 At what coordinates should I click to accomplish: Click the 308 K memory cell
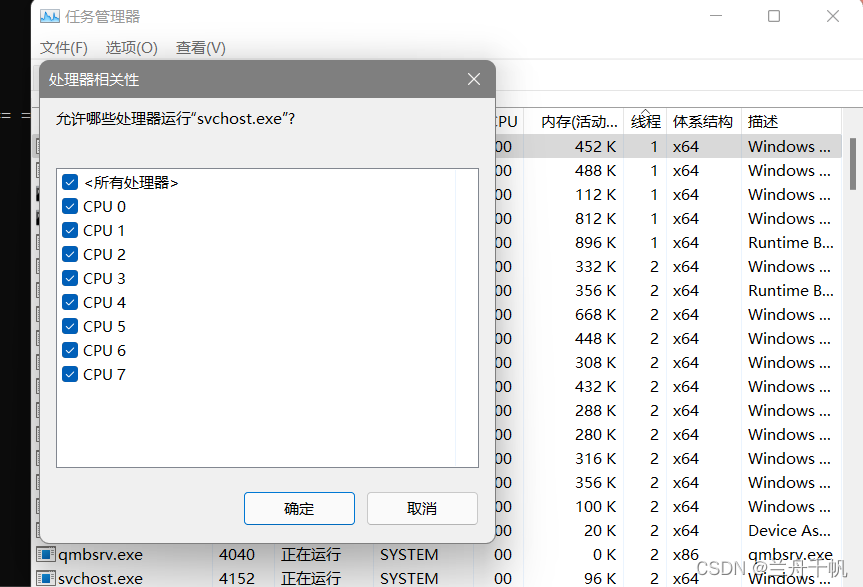pyautogui.click(x=596, y=363)
